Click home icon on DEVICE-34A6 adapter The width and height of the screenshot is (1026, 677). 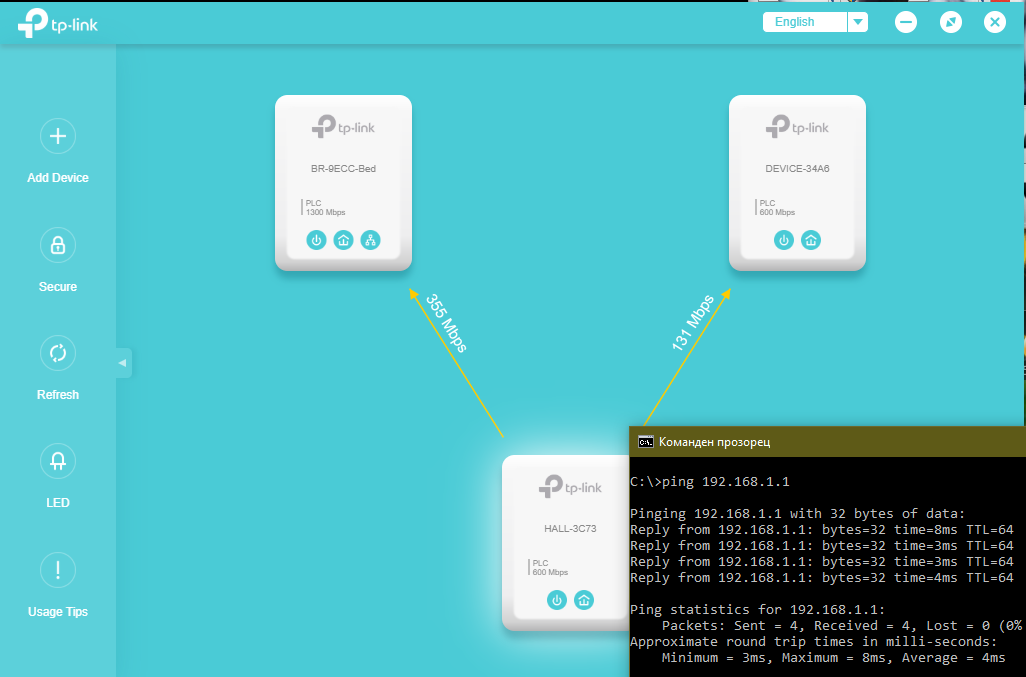click(811, 240)
